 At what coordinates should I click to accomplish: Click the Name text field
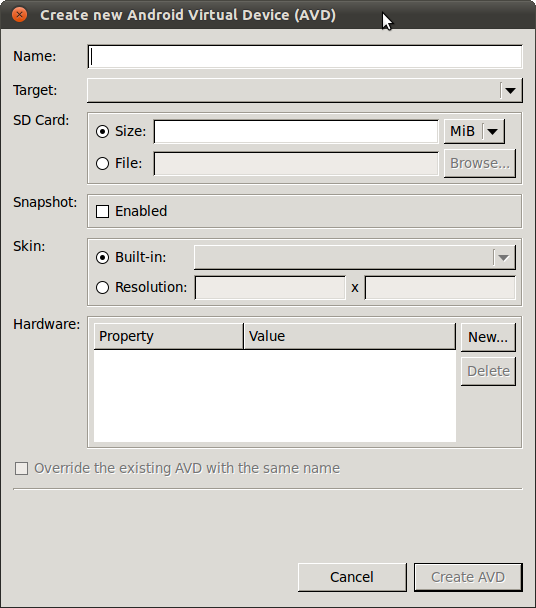305,57
